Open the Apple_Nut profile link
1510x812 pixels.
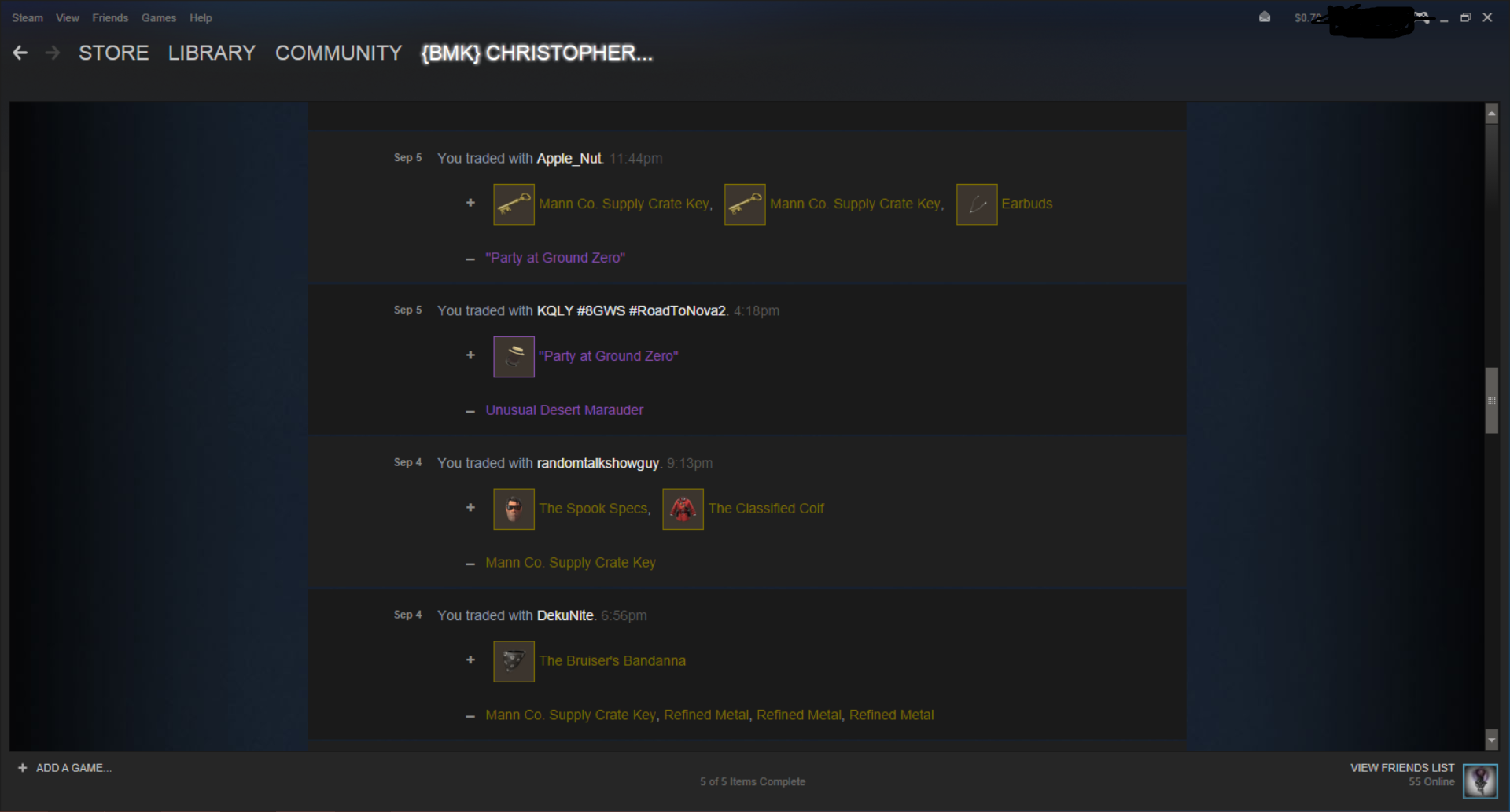(569, 159)
